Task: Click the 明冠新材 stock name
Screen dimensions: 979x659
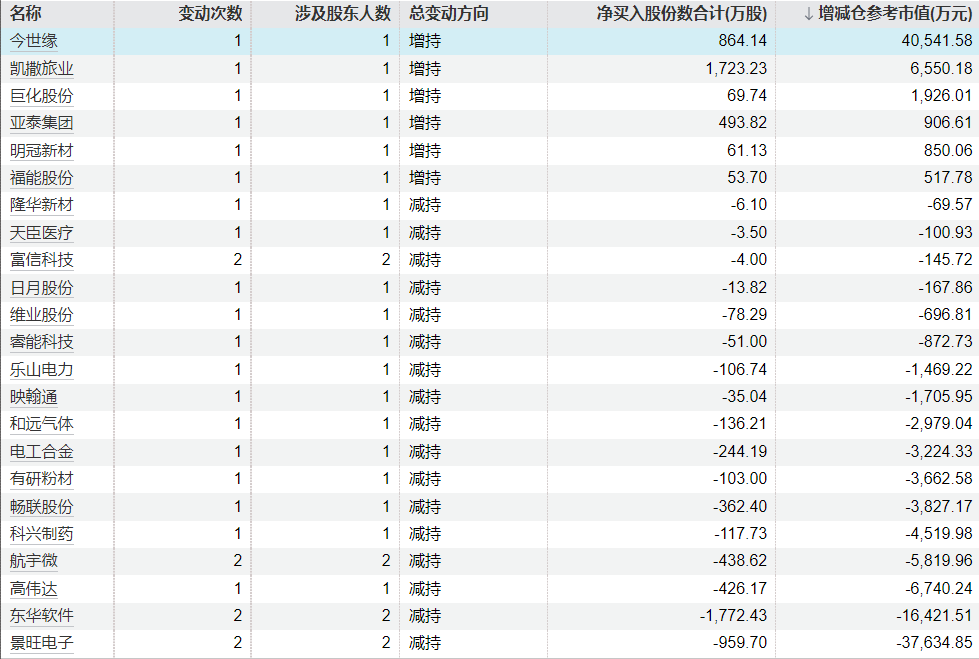Action: pyautogui.click(x=42, y=151)
